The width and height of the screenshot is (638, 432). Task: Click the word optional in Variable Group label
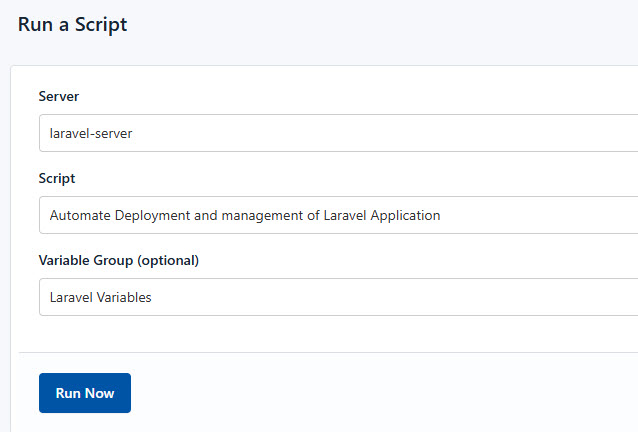point(167,260)
